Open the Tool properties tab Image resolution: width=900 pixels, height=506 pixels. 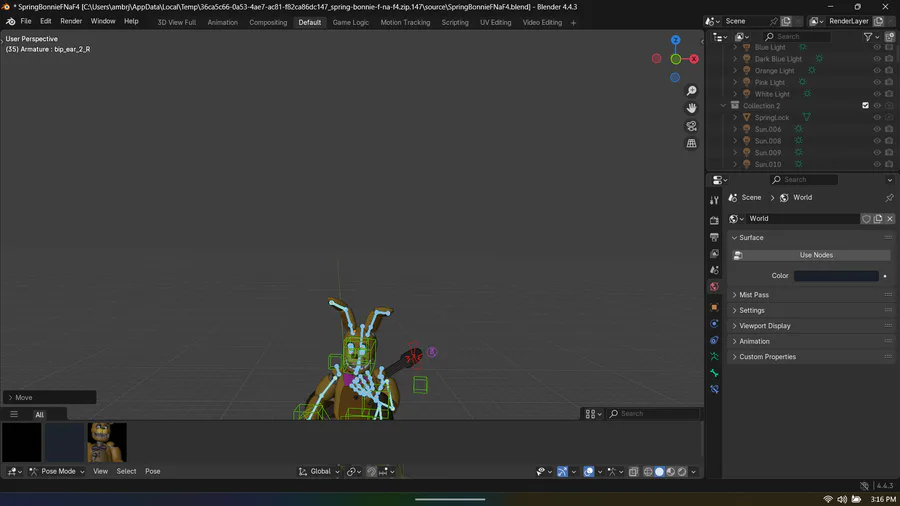coord(714,200)
